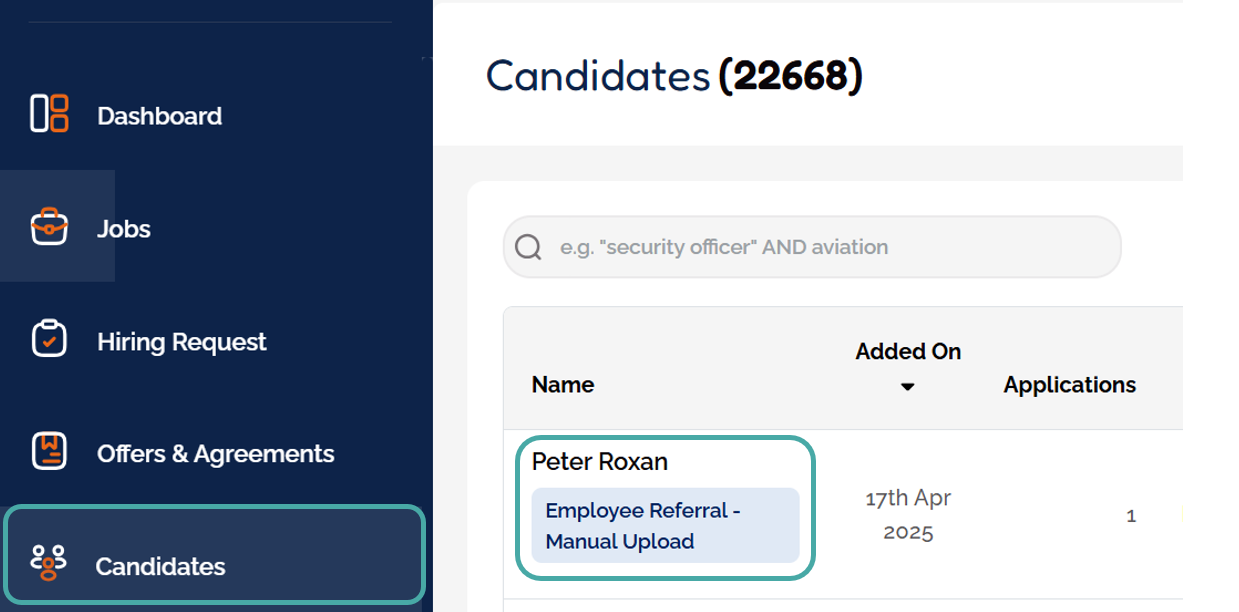
Task: Select the Candidates menu label
Action: tap(161, 567)
